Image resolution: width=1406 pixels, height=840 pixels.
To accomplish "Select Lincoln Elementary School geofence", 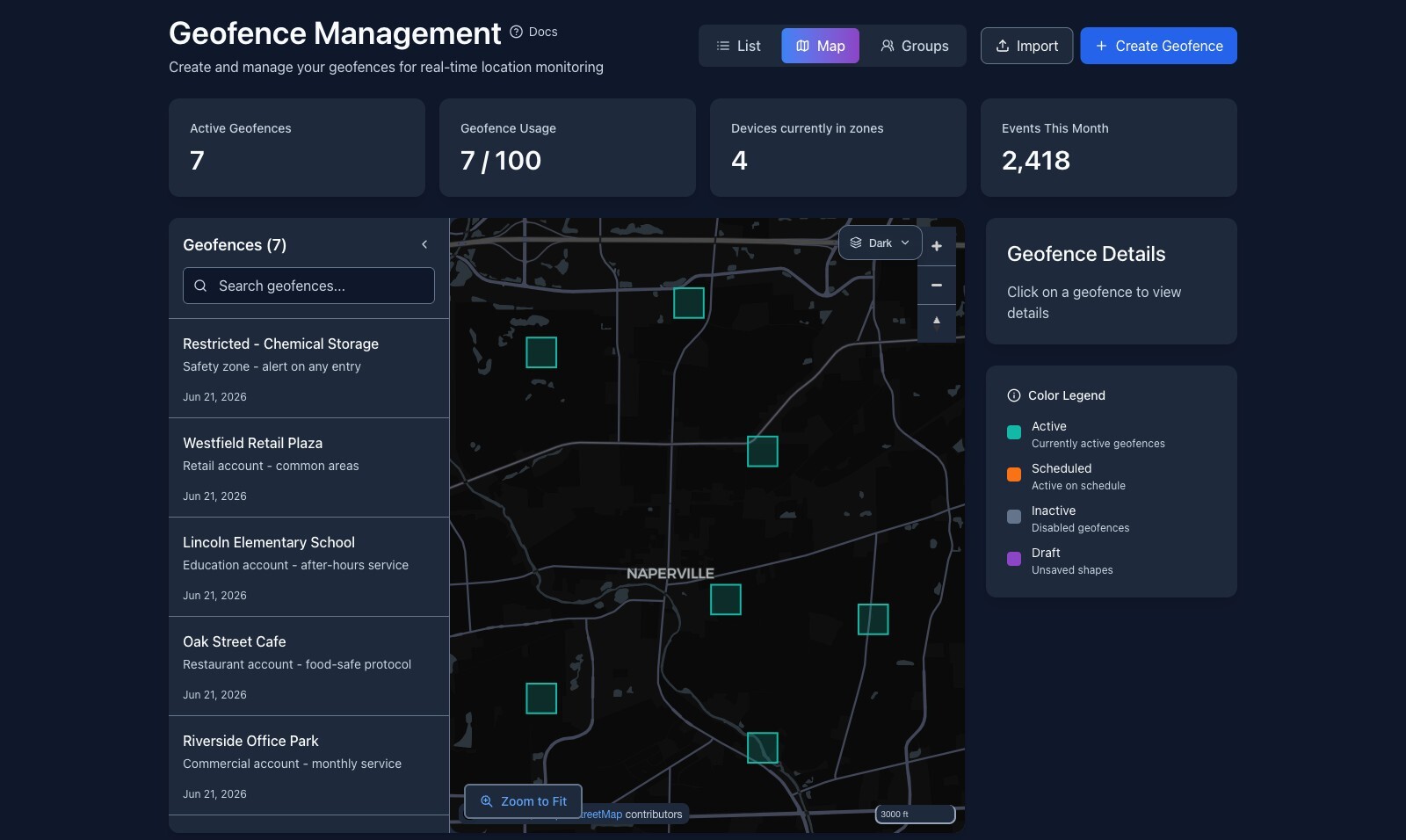I will coord(308,567).
